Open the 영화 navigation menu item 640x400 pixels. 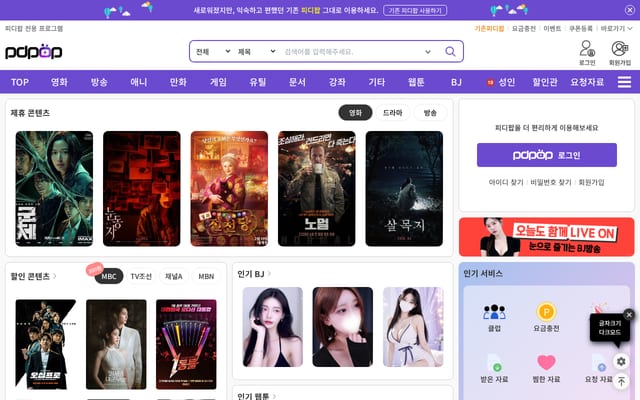point(59,82)
